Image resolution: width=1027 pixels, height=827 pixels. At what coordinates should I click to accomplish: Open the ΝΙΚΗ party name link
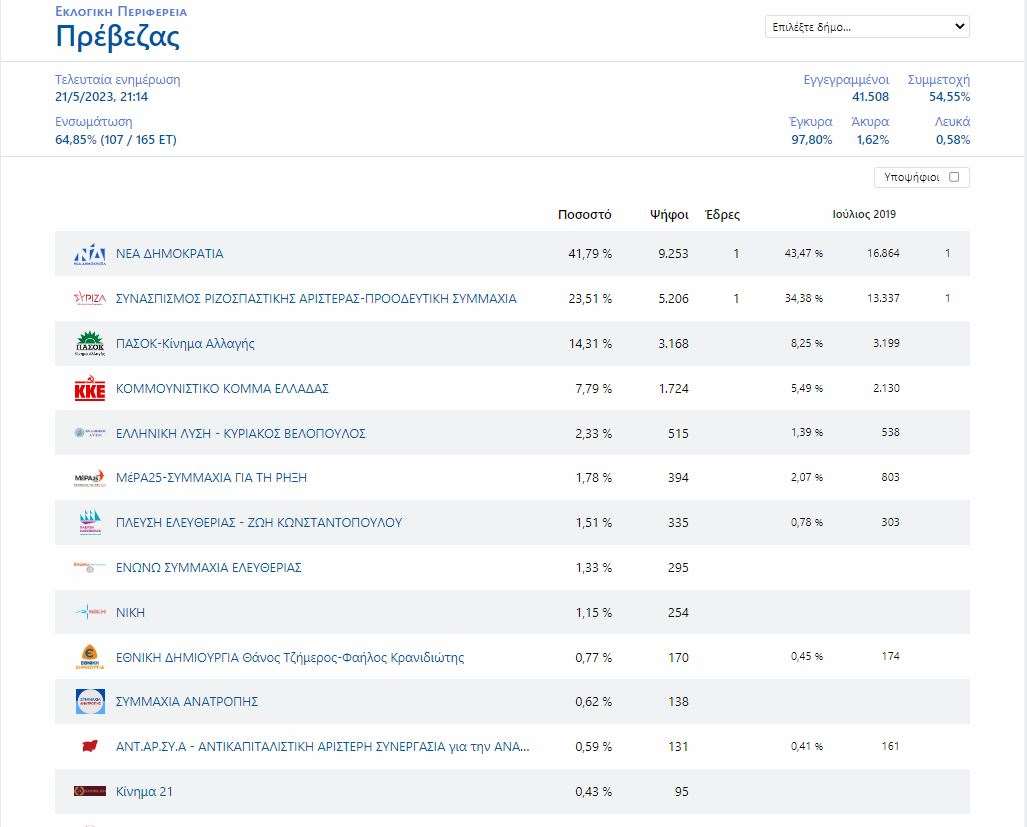pyautogui.click(x=130, y=612)
